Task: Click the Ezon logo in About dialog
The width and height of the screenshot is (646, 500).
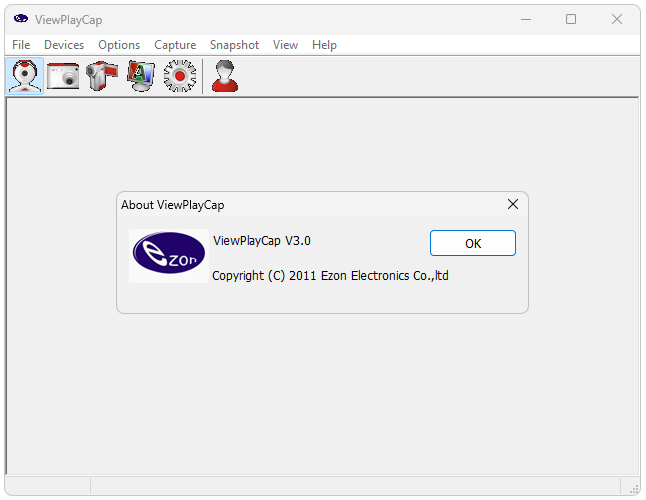Action: coord(169,256)
